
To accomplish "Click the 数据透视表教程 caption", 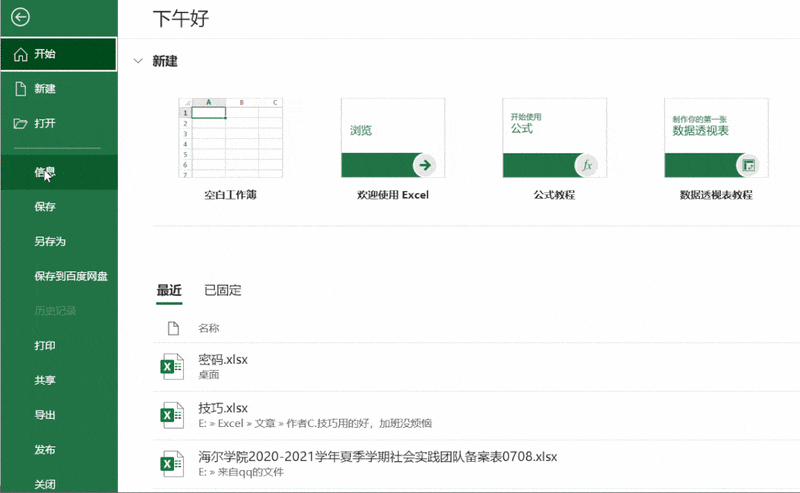I will tap(716, 195).
